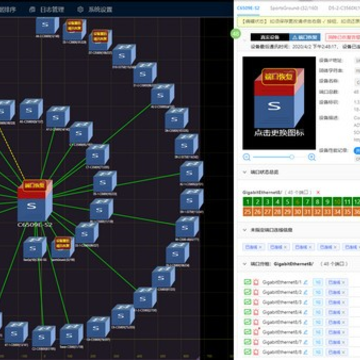Image resolution: width=360 pixels, height=360 pixels.
Task: Click the GigabitEthernet8/6 port name
Action: click(x=282, y=332)
